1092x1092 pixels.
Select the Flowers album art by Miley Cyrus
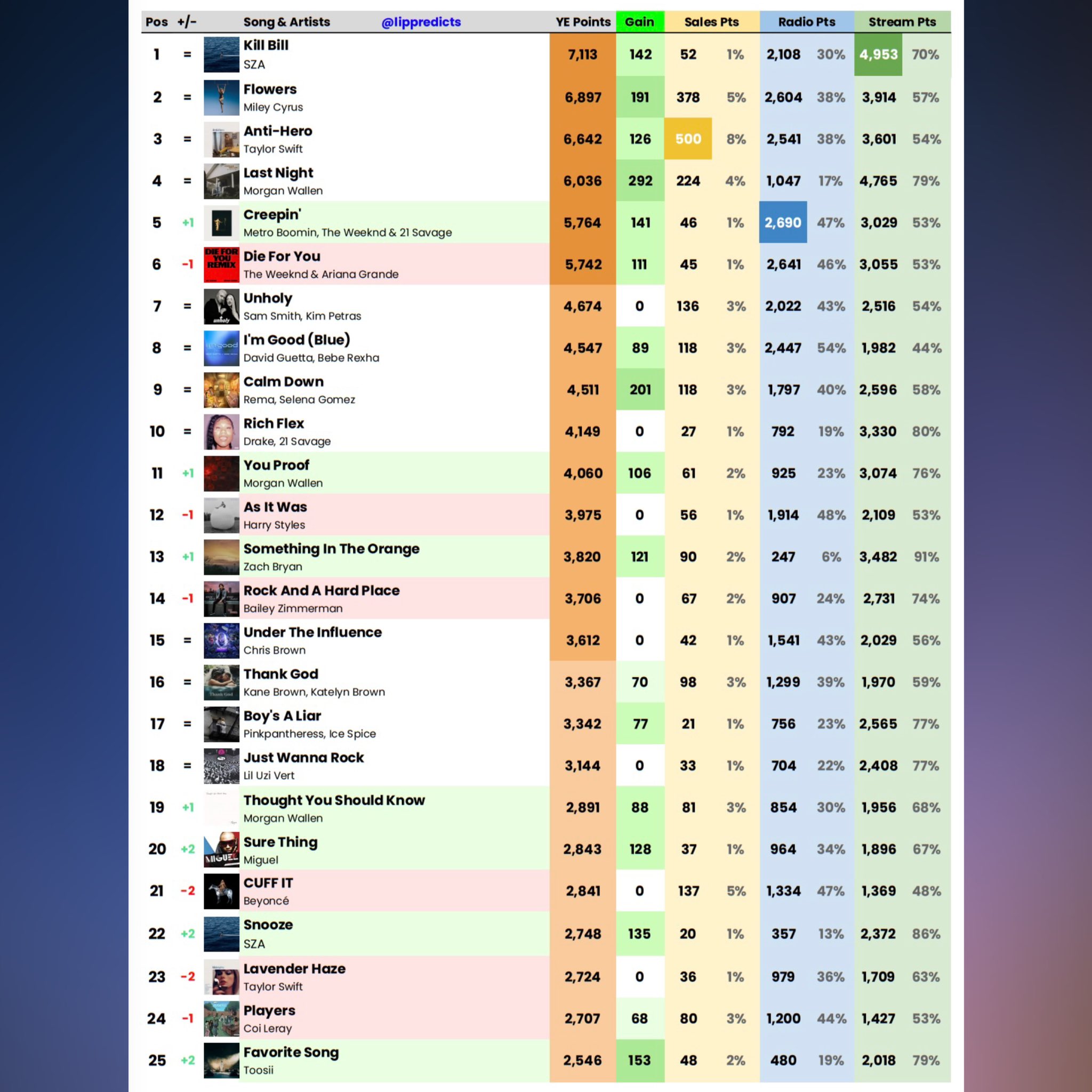(x=221, y=97)
